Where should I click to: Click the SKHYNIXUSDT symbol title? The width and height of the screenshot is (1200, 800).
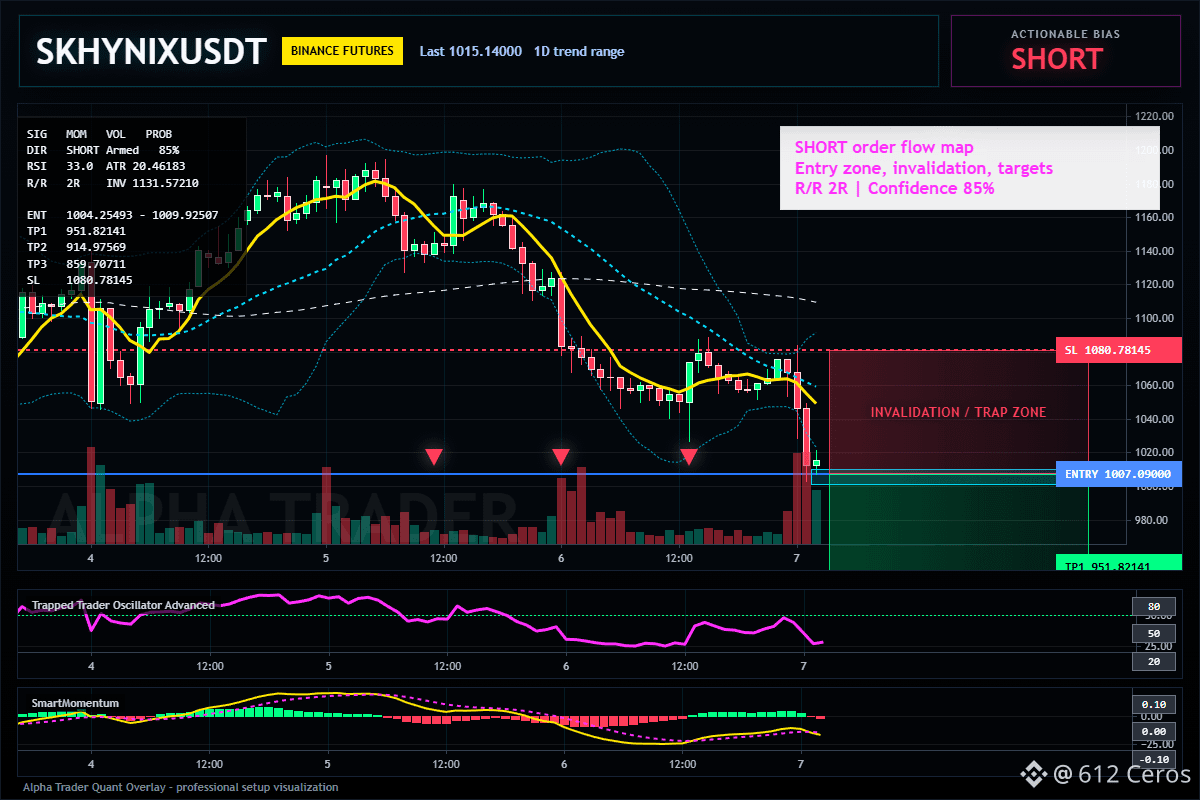pyautogui.click(x=151, y=51)
